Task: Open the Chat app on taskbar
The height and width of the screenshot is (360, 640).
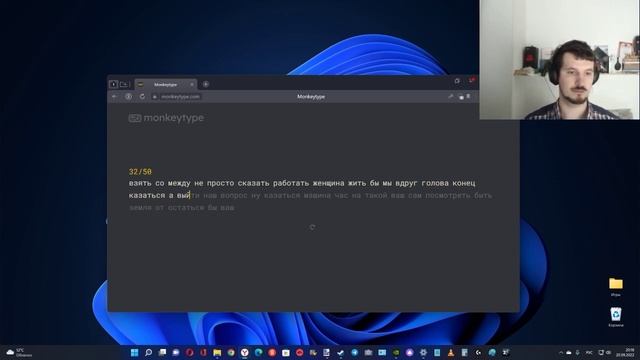Action: pyautogui.click(x=176, y=352)
